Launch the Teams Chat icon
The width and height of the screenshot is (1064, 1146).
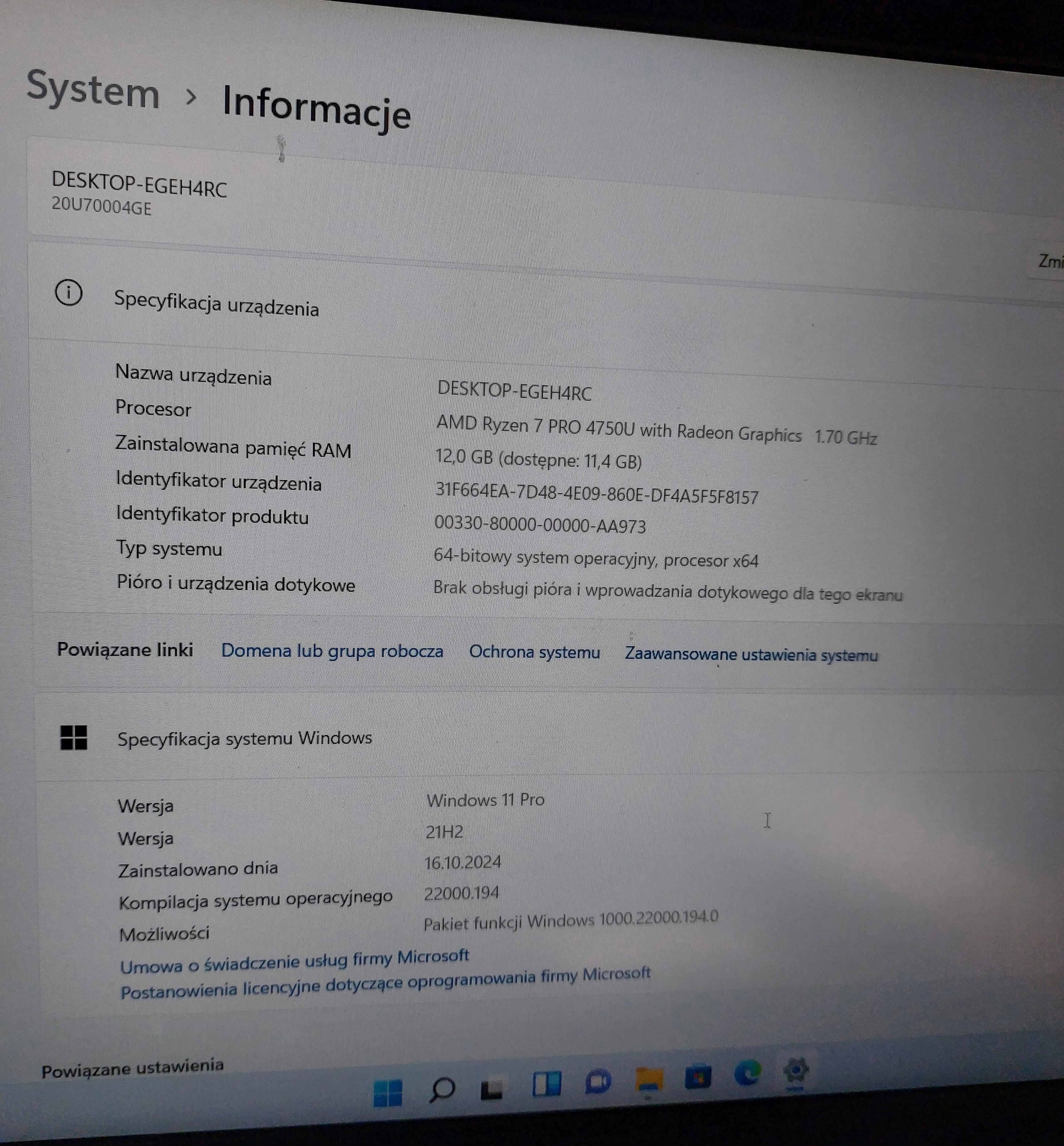598,1082
